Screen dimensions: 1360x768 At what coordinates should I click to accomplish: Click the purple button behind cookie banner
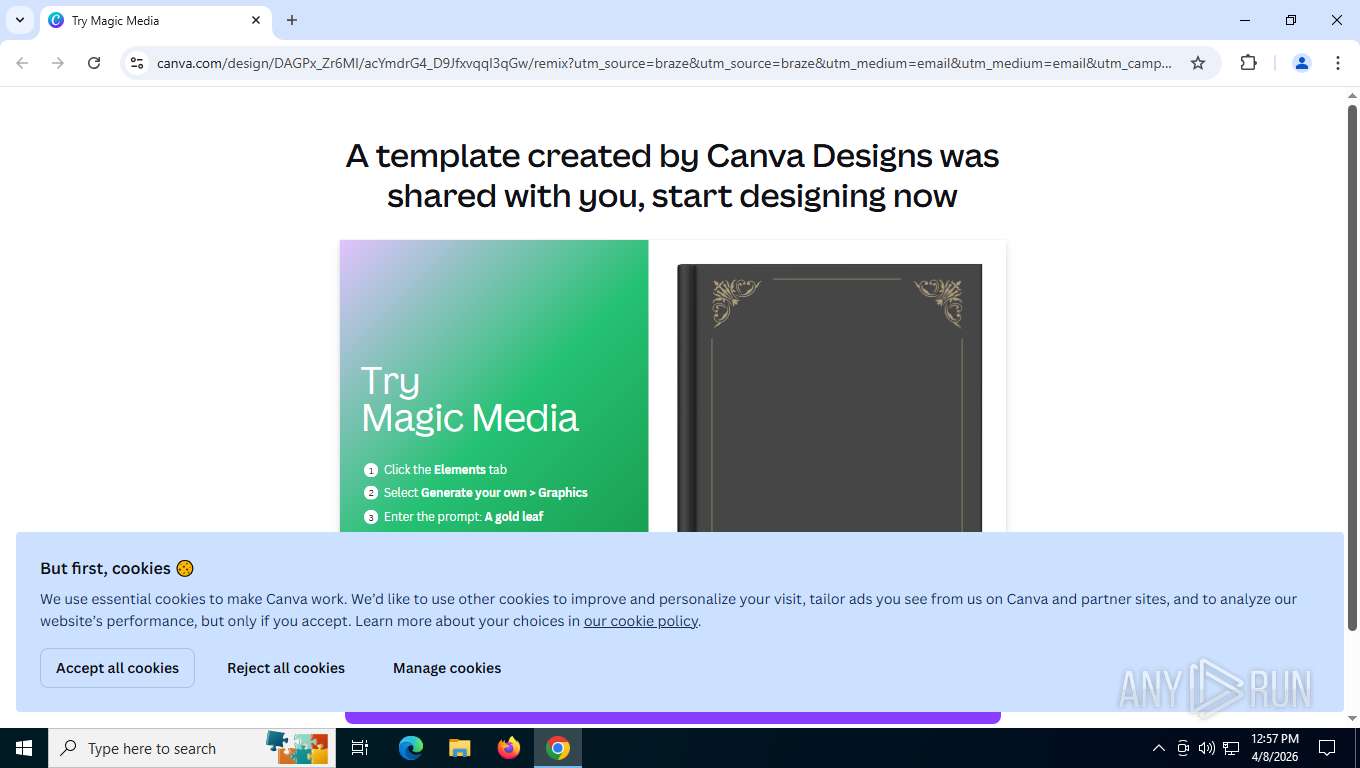[x=672, y=718]
